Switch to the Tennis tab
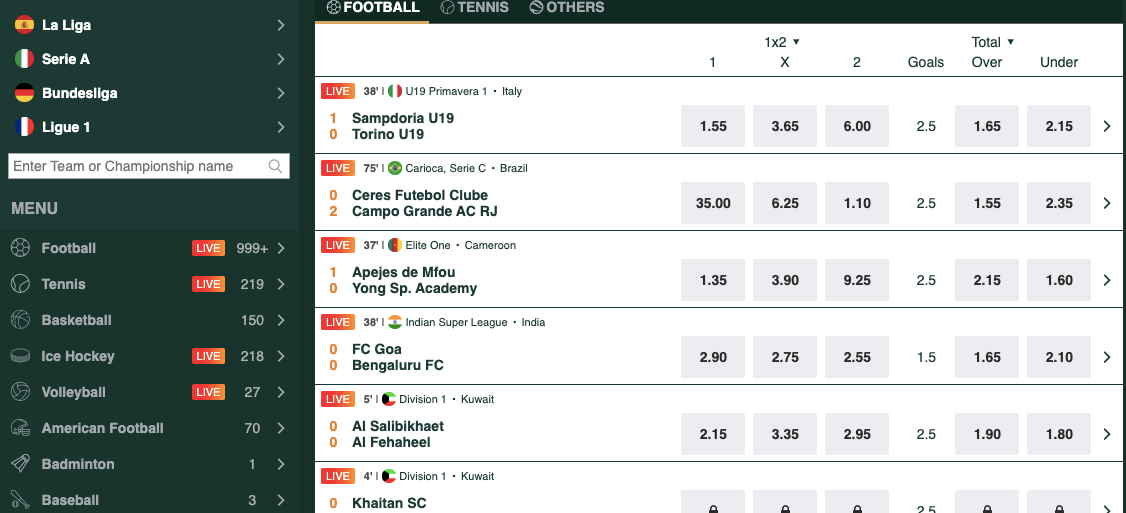Screen dimensions: 1126x513 point(475,7)
